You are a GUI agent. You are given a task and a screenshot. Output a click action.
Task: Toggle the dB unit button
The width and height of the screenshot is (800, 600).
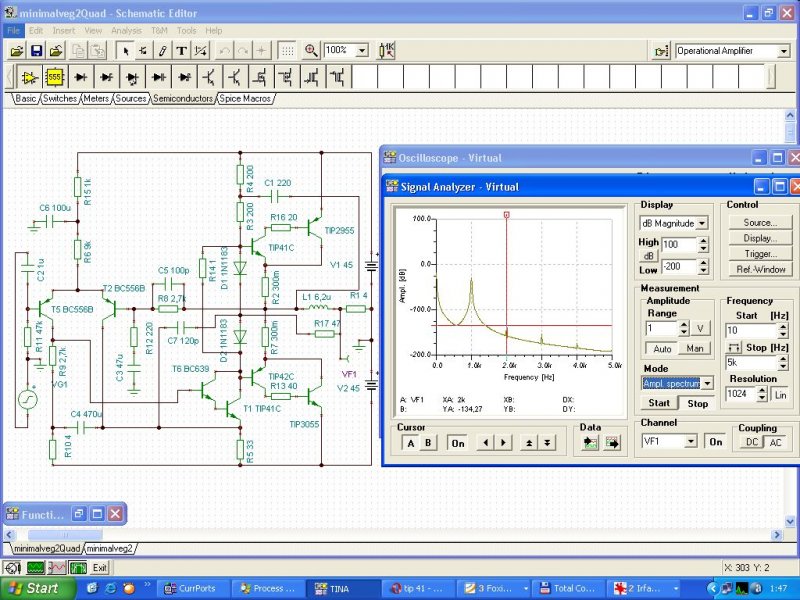point(648,256)
